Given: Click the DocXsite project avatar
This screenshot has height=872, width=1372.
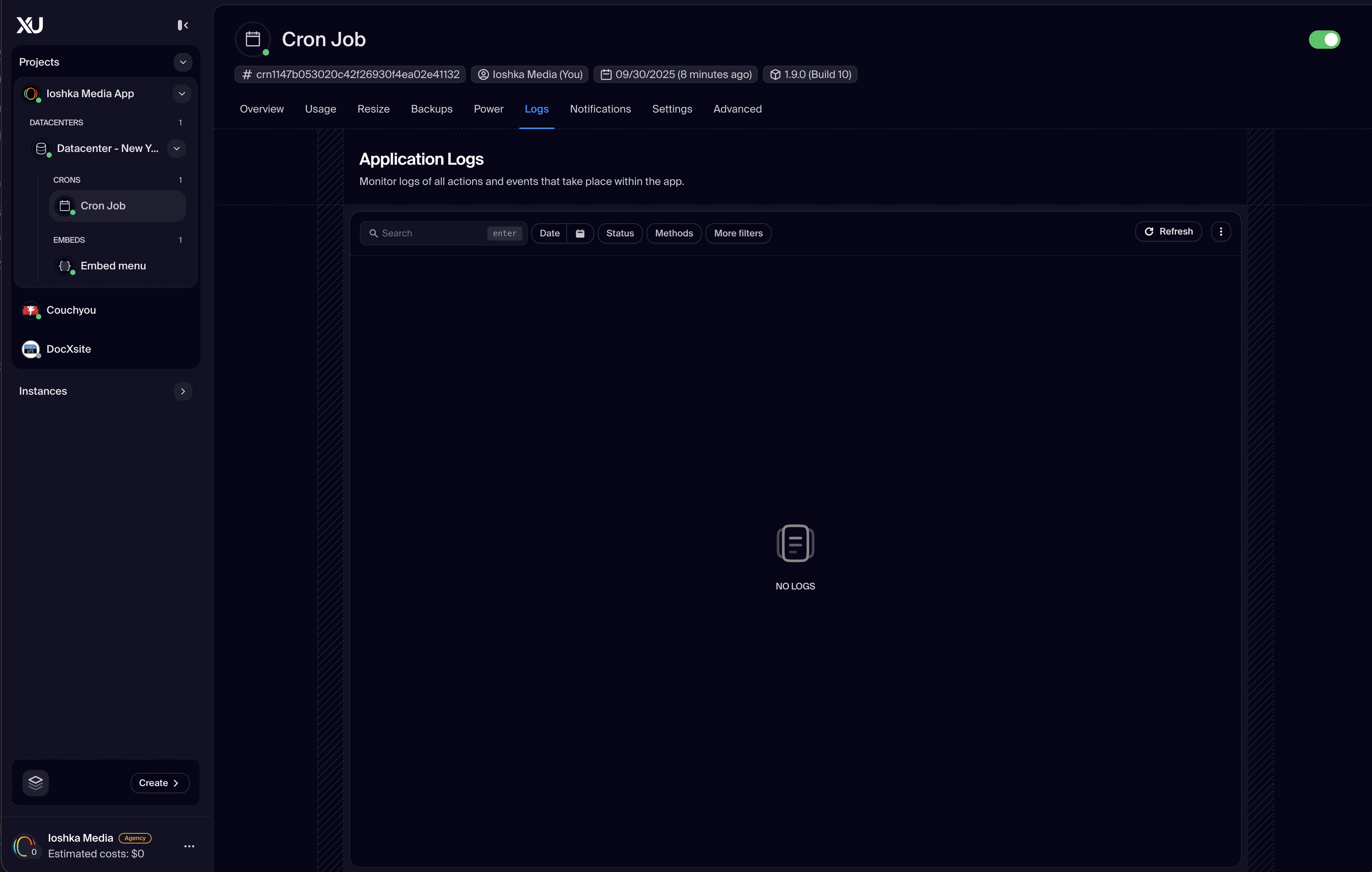Looking at the screenshot, I should coord(30,349).
